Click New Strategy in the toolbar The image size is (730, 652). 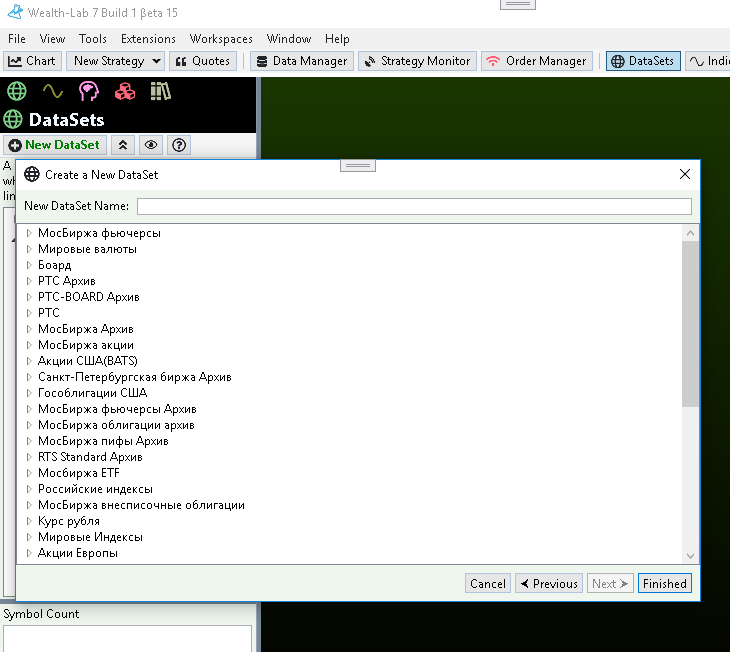pos(109,61)
